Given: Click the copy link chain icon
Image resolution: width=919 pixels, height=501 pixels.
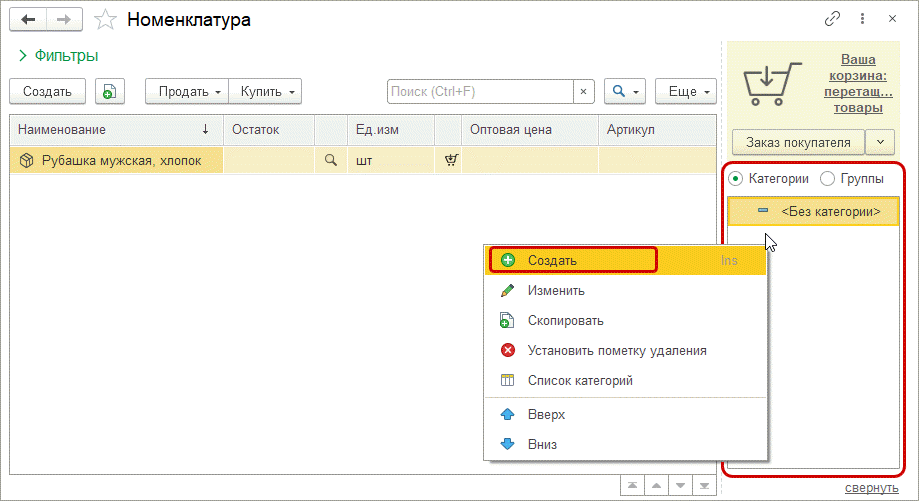Looking at the screenshot, I should 832,19.
